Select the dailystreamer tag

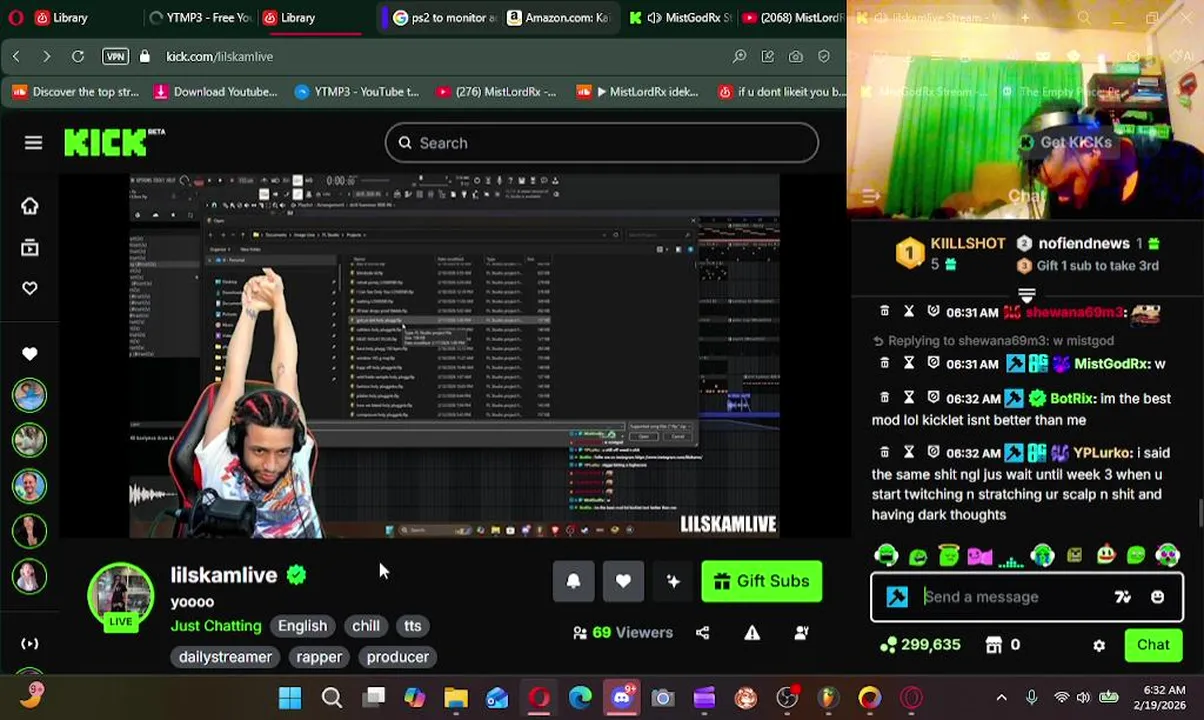225,657
